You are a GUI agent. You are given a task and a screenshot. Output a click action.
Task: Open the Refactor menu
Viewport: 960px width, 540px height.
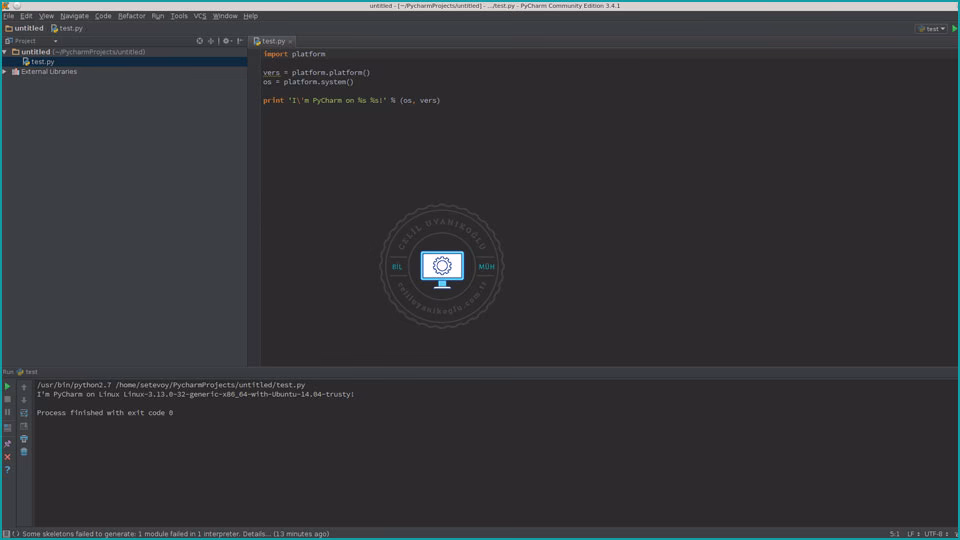[132, 16]
